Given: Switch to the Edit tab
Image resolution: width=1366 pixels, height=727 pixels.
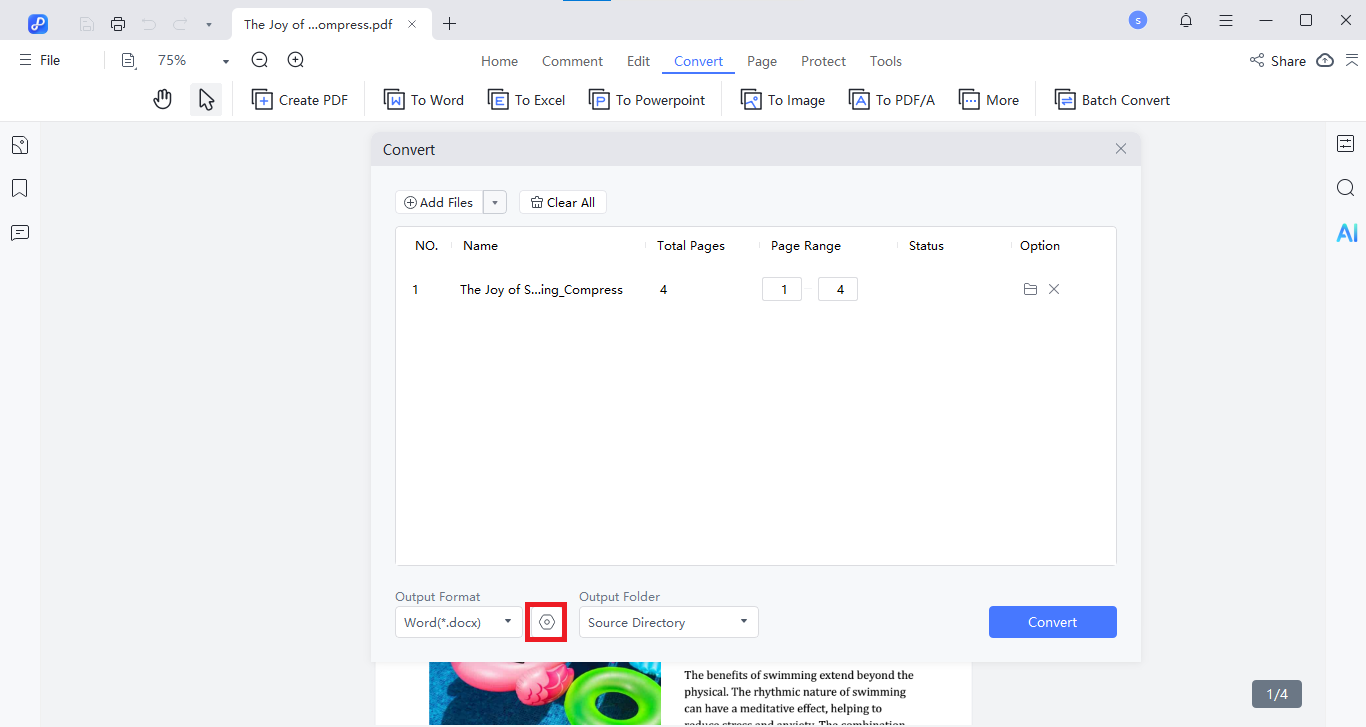Looking at the screenshot, I should pos(638,61).
